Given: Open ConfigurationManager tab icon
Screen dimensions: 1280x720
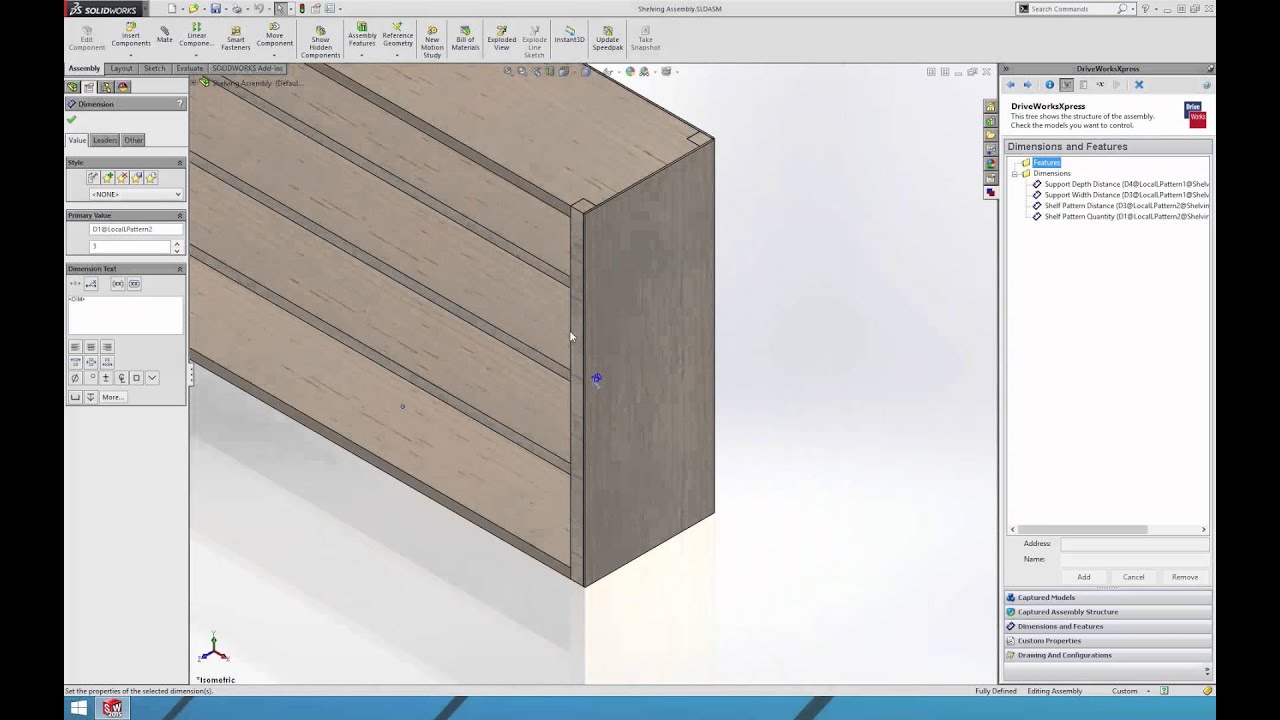Looking at the screenshot, I should [106, 87].
